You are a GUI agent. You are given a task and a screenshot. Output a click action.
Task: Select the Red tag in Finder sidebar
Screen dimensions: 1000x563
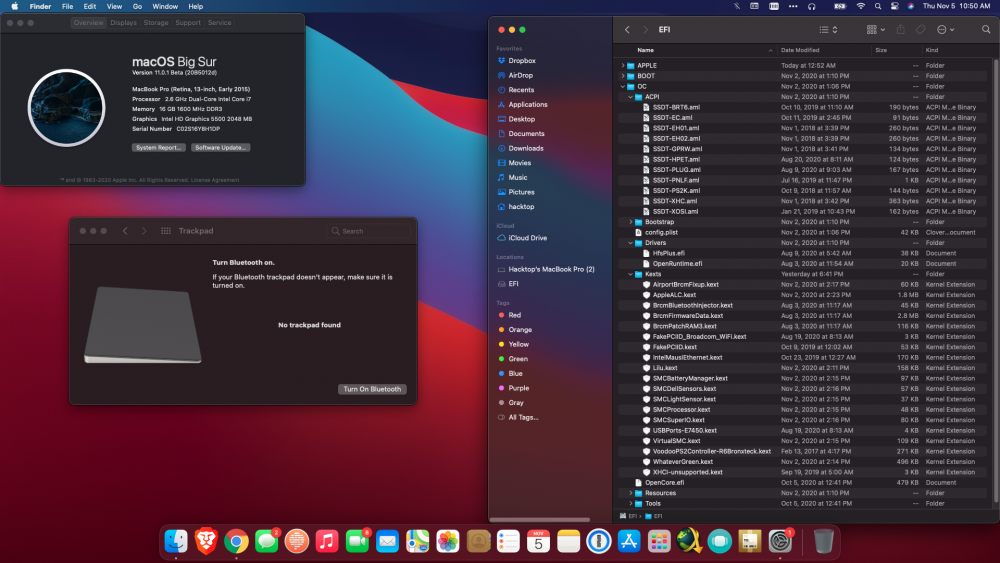pos(514,314)
